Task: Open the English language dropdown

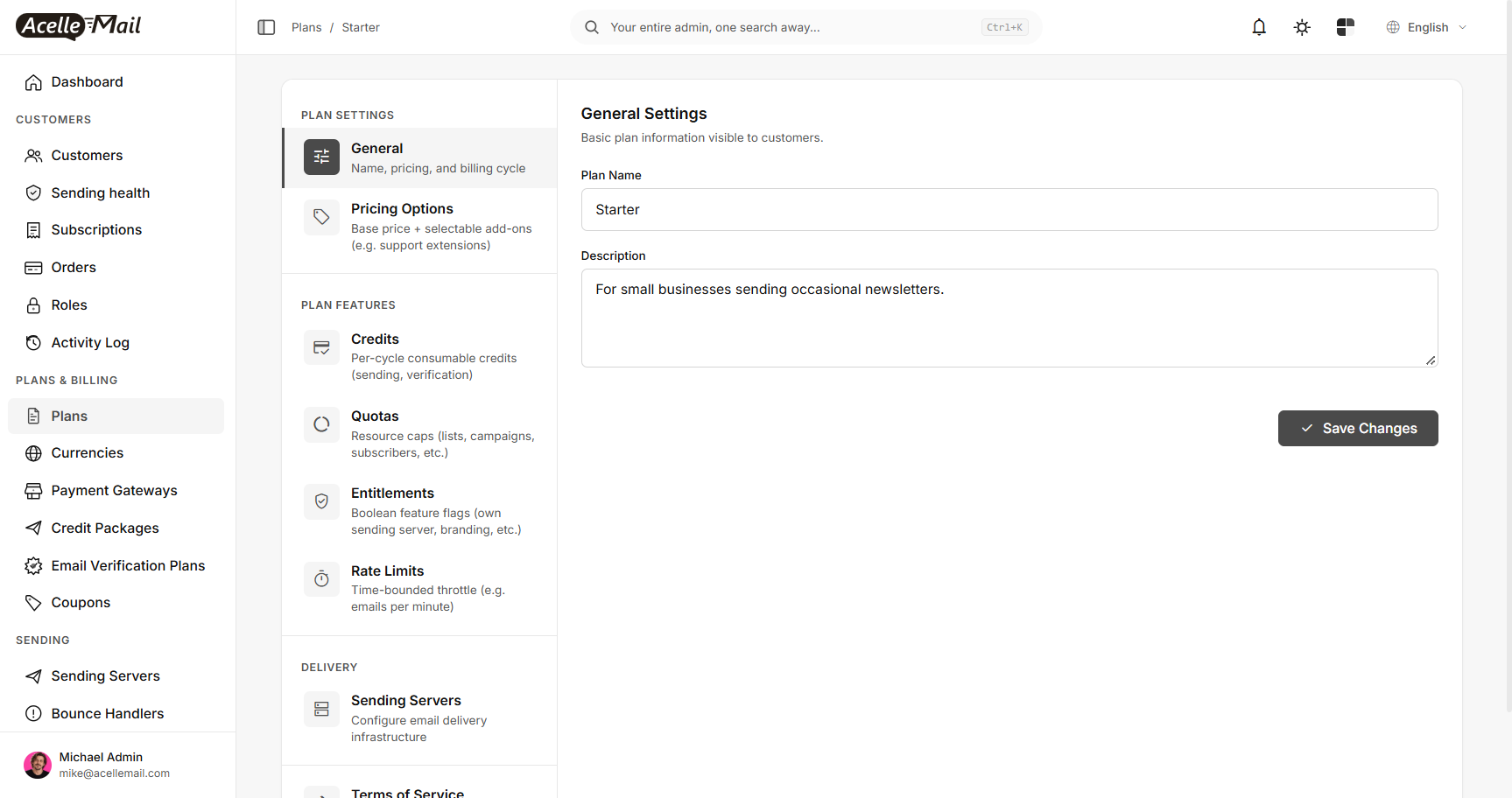Action: 1427,27
